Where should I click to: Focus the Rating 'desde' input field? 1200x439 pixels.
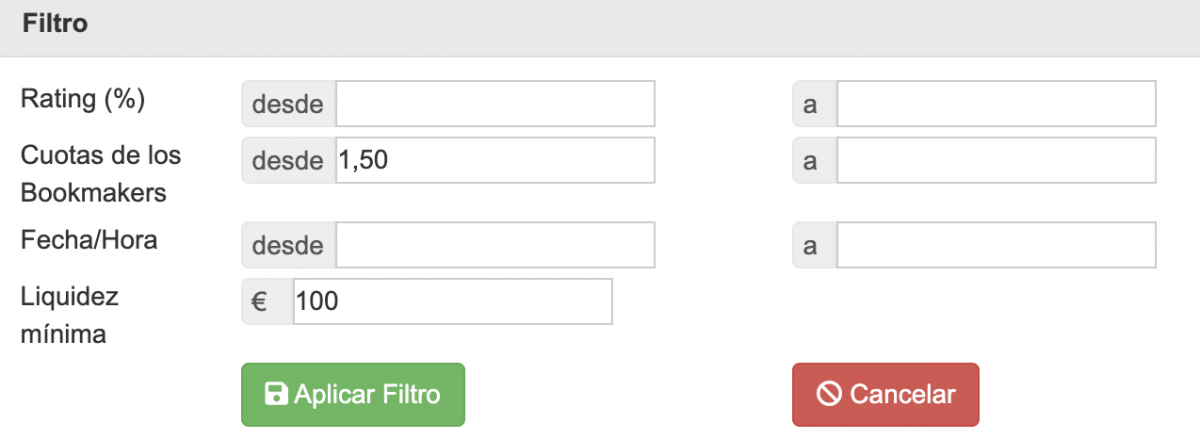[495, 104]
